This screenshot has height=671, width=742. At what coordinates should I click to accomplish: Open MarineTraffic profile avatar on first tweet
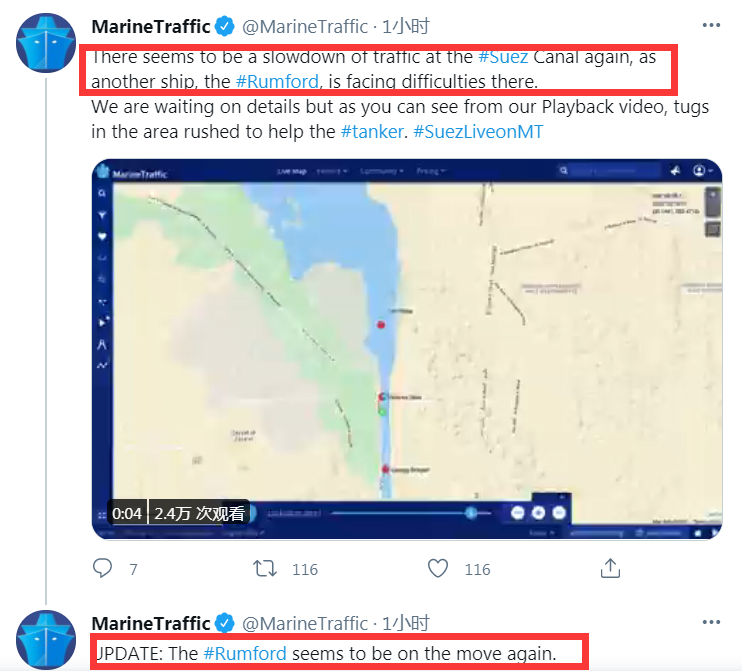click(46, 43)
